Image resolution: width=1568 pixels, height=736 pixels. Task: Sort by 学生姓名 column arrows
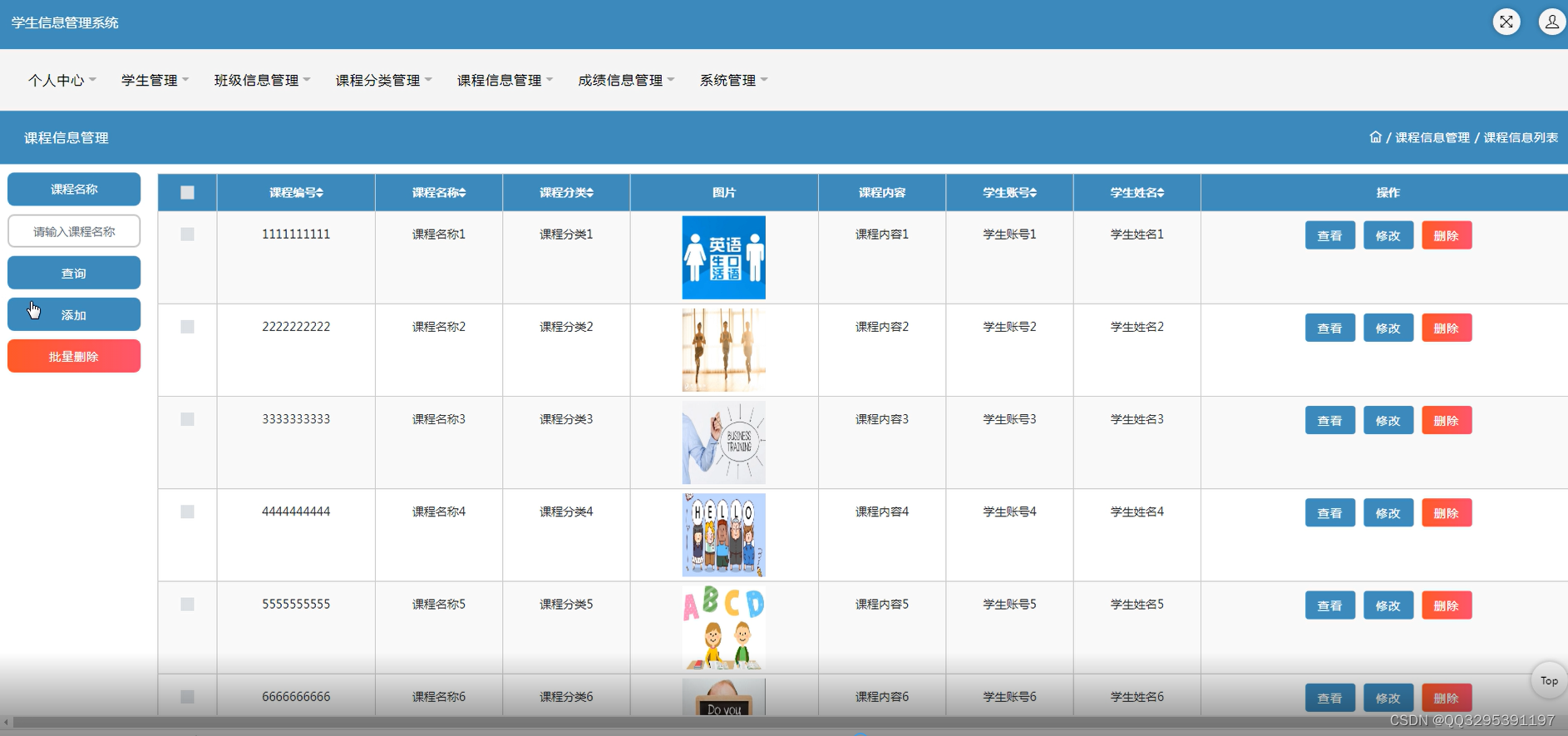1161,192
